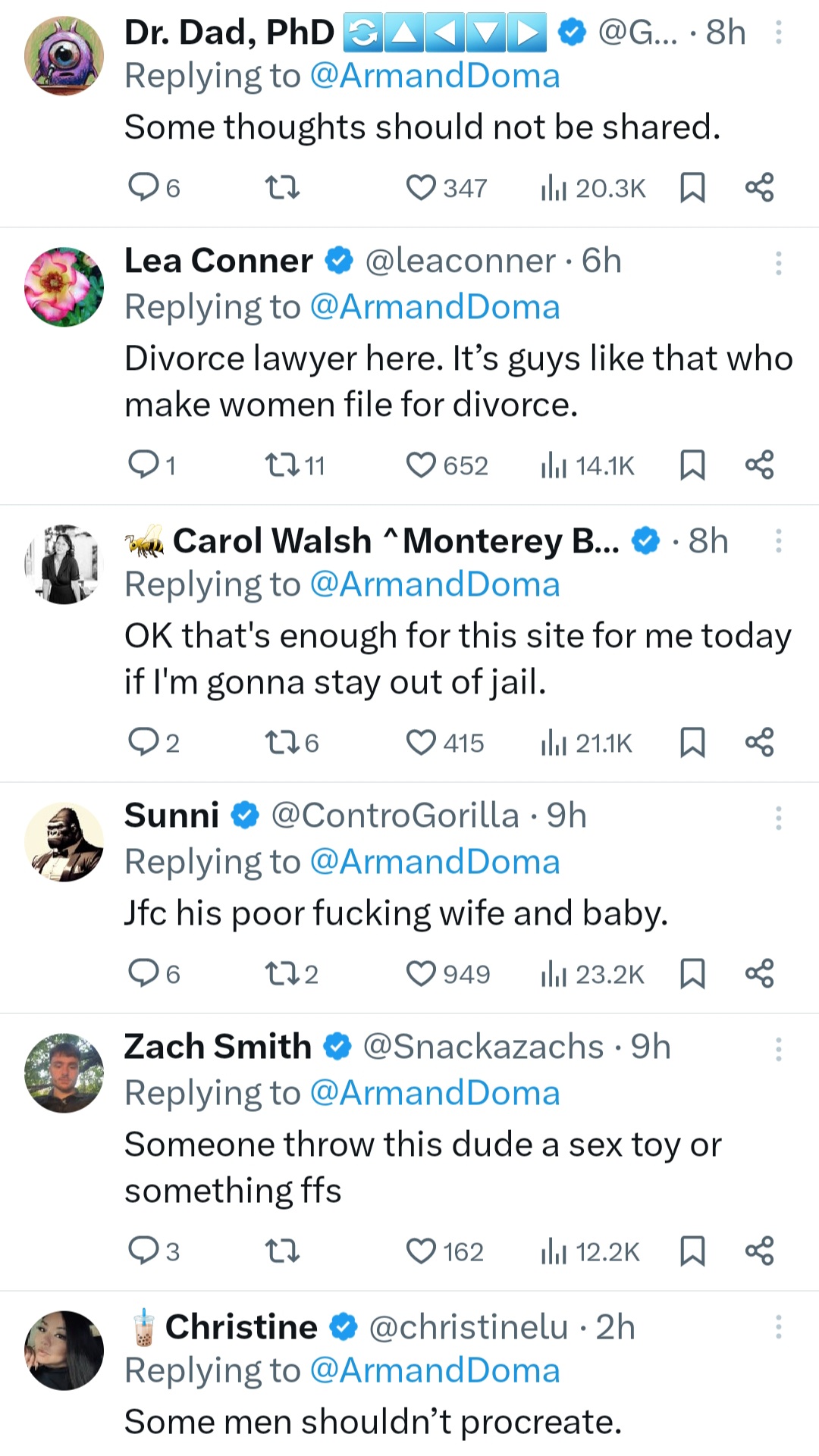
Task: Retweet Dr. Dad's reply
Action: coord(282,187)
